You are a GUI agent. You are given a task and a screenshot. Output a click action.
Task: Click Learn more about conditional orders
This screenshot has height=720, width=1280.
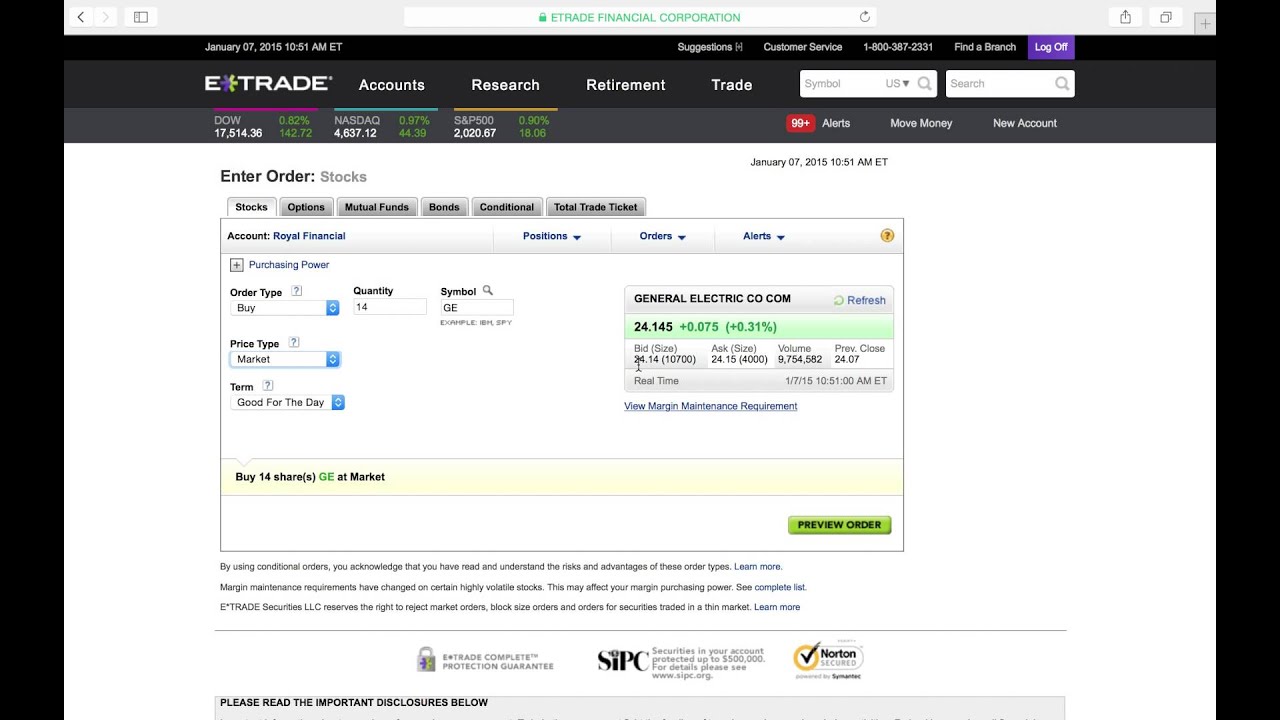[757, 567]
